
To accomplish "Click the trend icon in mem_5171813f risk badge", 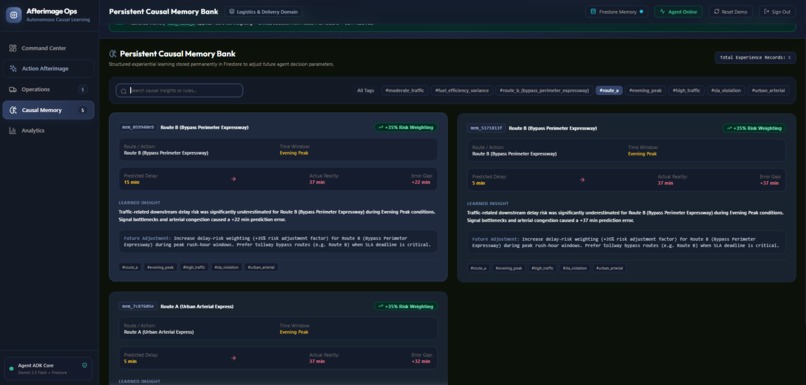I will click(x=729, y=128).
